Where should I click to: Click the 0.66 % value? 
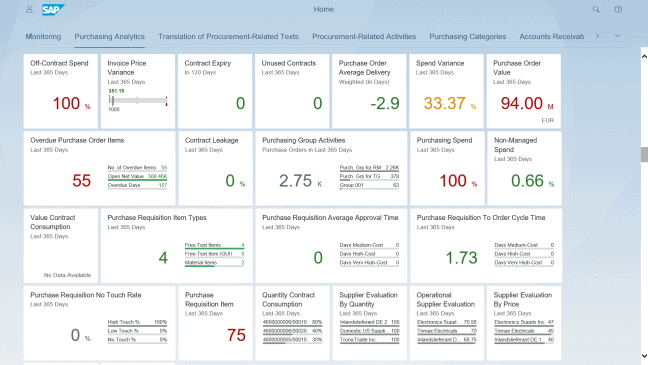pos(532,181)
